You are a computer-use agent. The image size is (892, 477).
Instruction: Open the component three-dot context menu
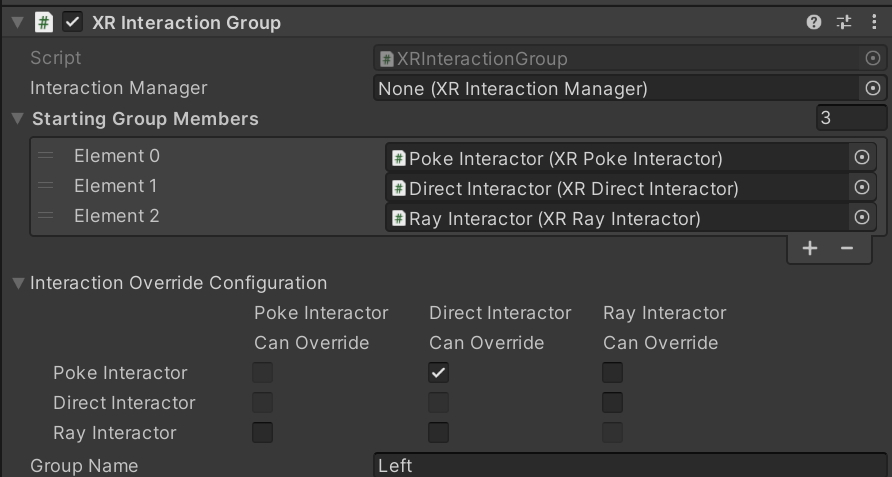pyautogui.click(x=873, y=22)
